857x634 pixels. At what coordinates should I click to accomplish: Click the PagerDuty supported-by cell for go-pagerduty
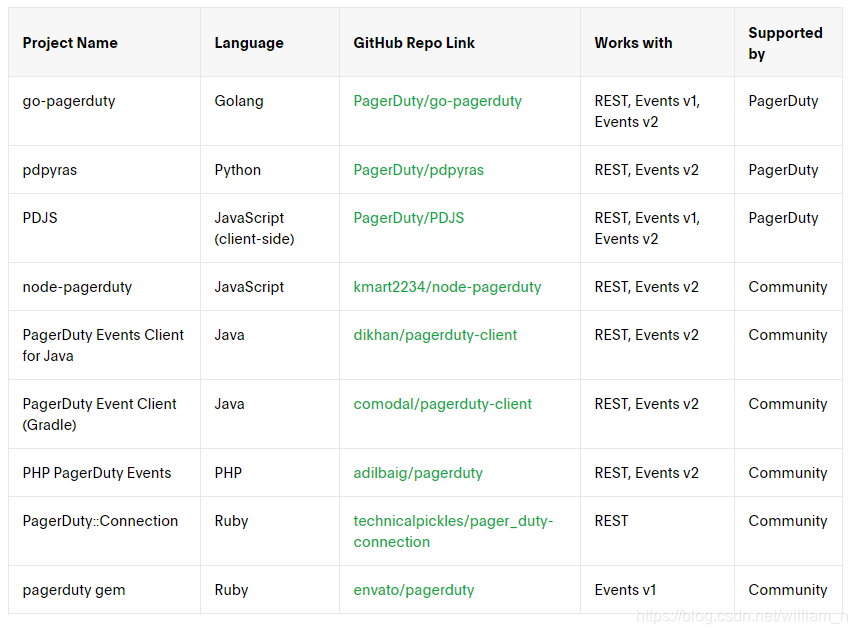tap(789, 111)
